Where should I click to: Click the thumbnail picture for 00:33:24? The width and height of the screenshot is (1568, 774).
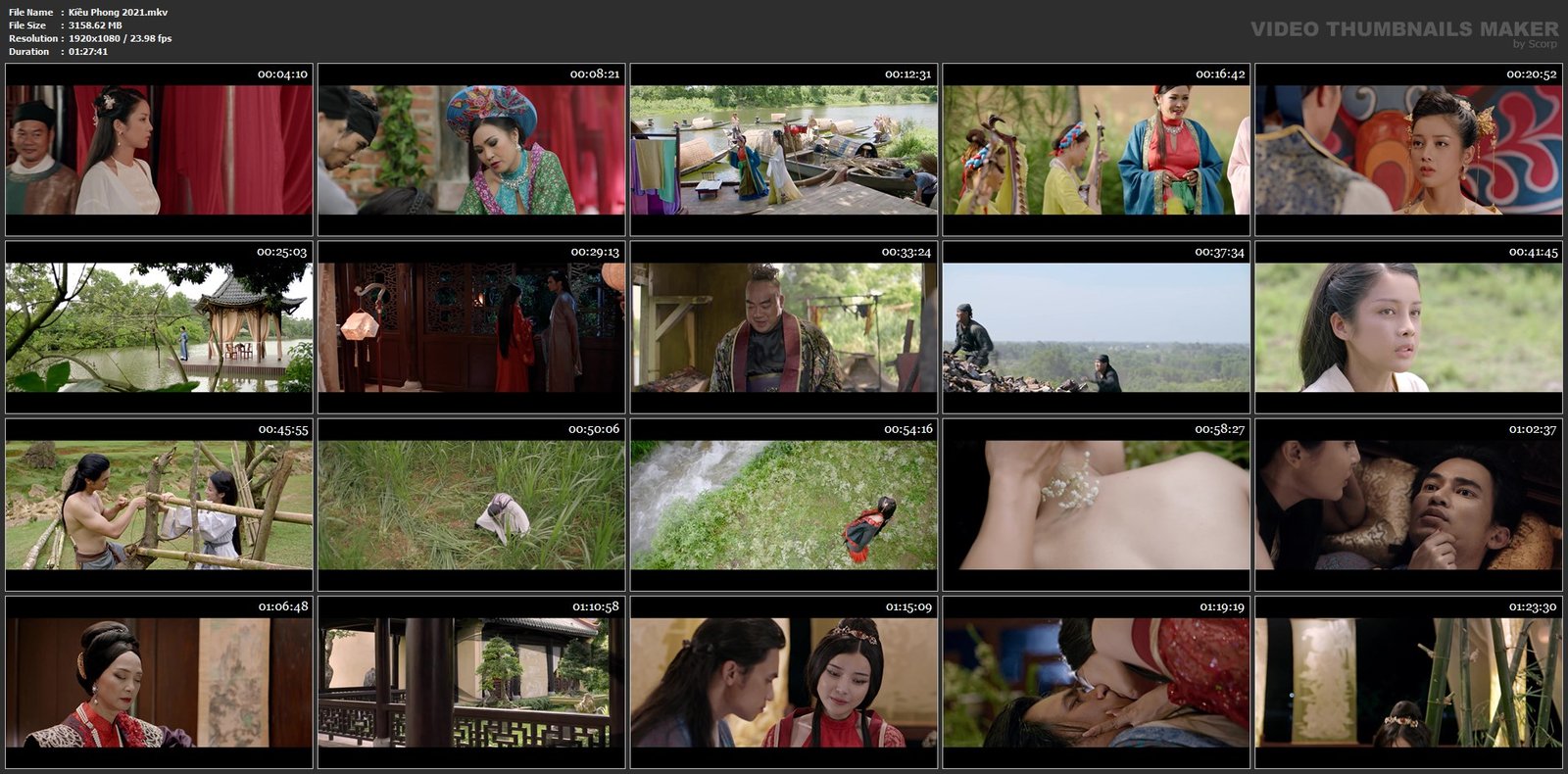784,327
